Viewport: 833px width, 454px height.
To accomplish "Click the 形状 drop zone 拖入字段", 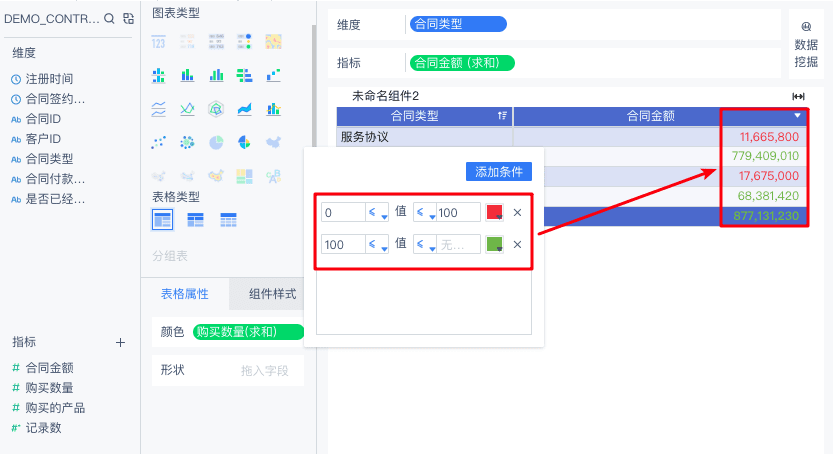I will (264, 370).
